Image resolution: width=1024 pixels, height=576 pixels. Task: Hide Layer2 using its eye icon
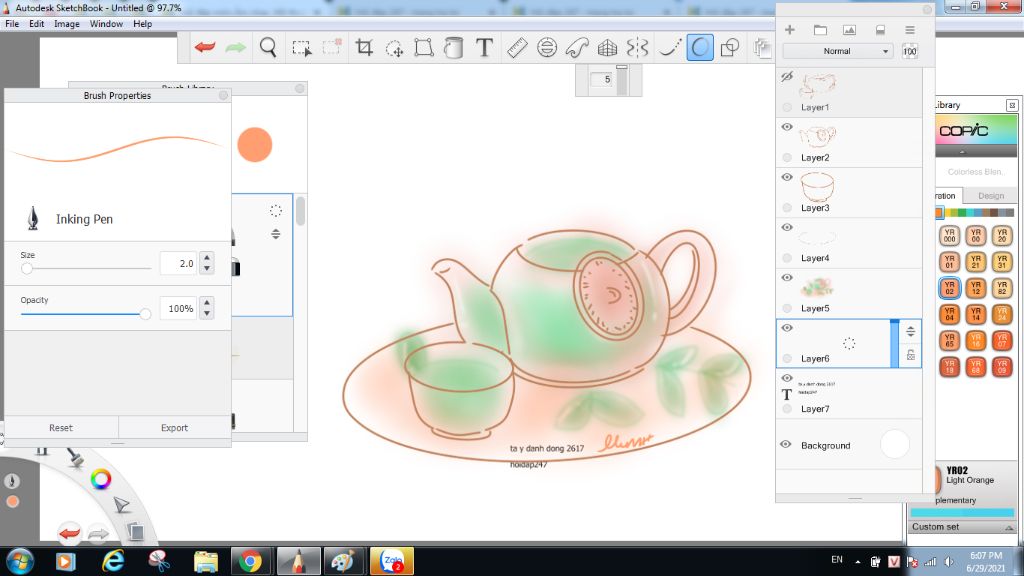pyautogui.click(x=787, y=127)
